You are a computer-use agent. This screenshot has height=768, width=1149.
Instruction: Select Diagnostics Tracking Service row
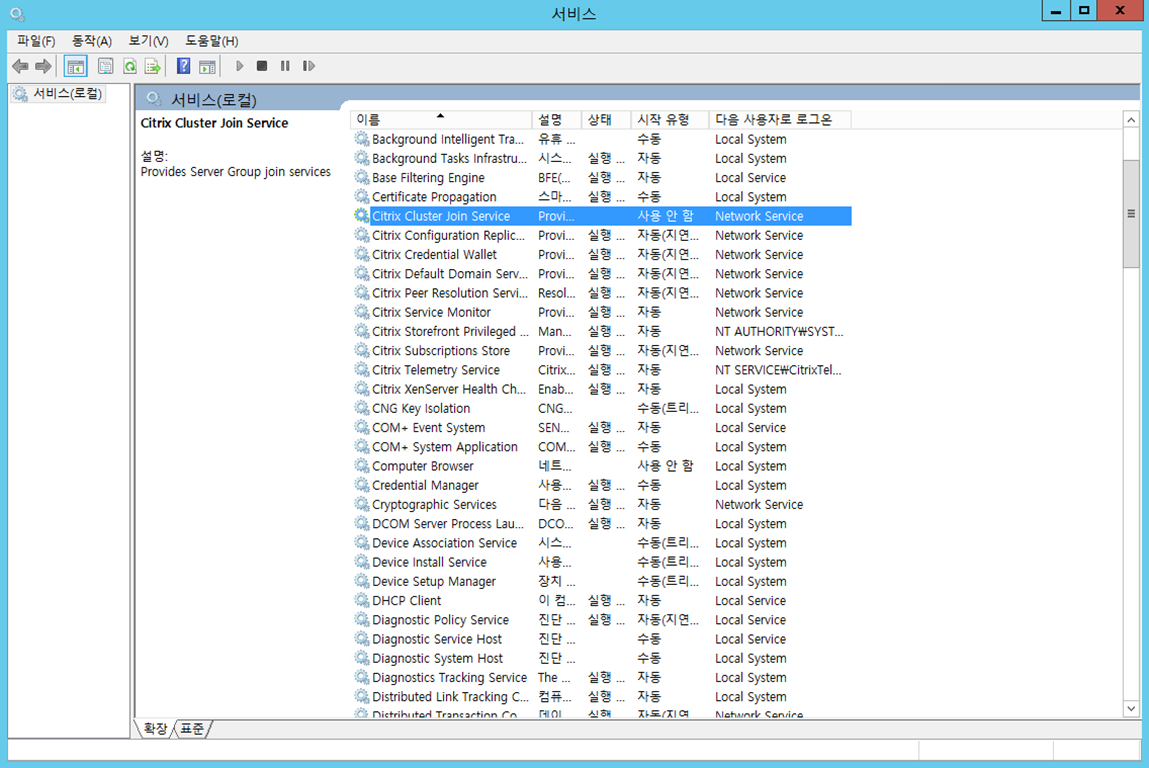(601, 677)
